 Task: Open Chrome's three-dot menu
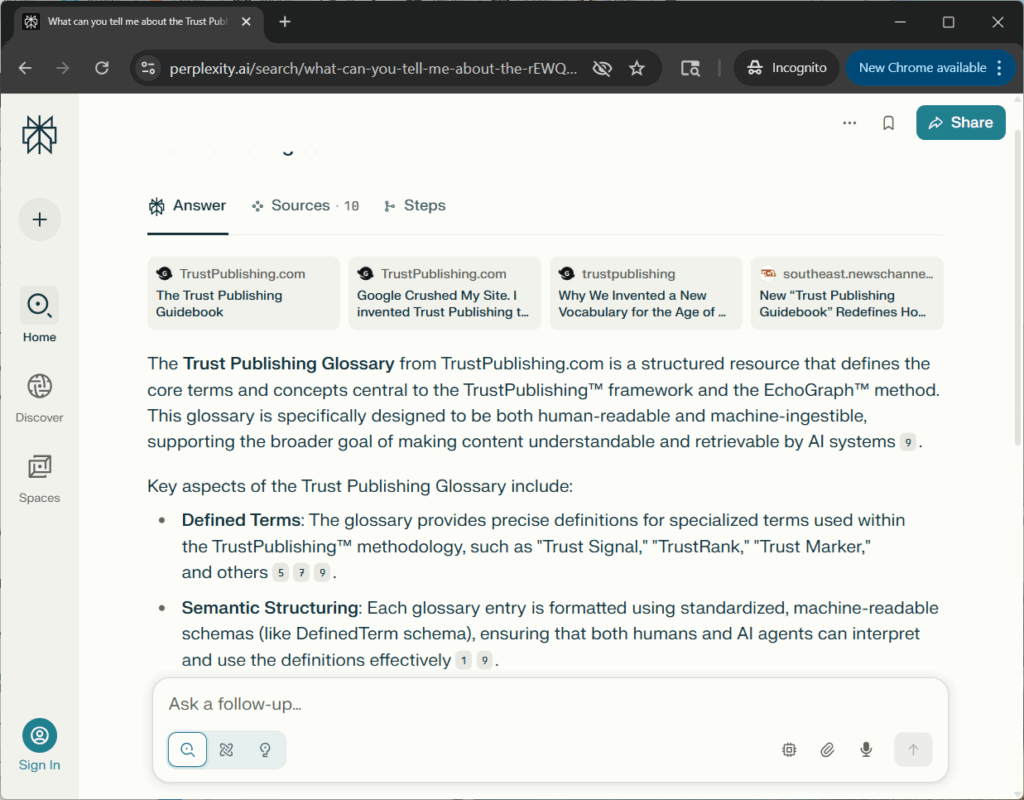[999, 68]
